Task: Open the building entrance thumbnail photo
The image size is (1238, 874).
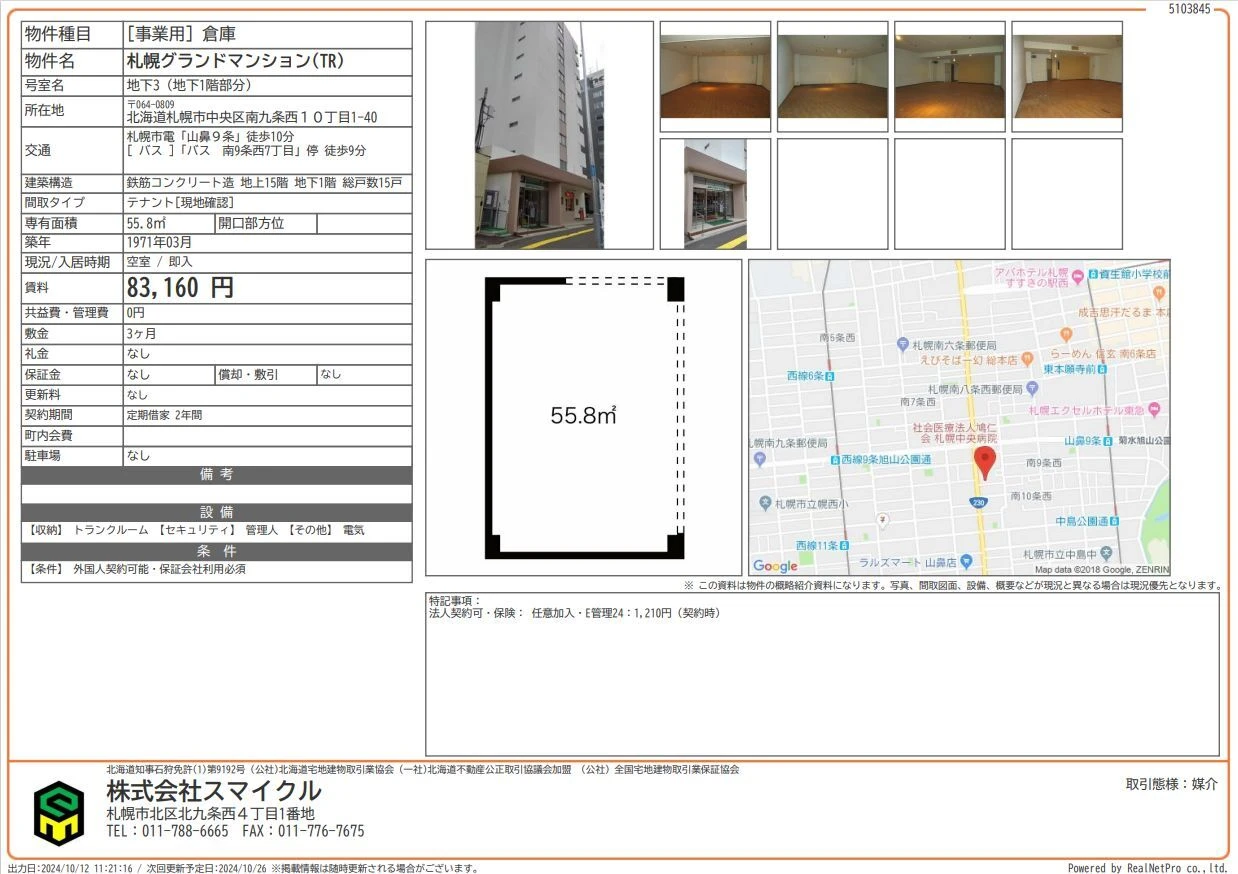Action: pyautogui.click(x=715, y=194)
